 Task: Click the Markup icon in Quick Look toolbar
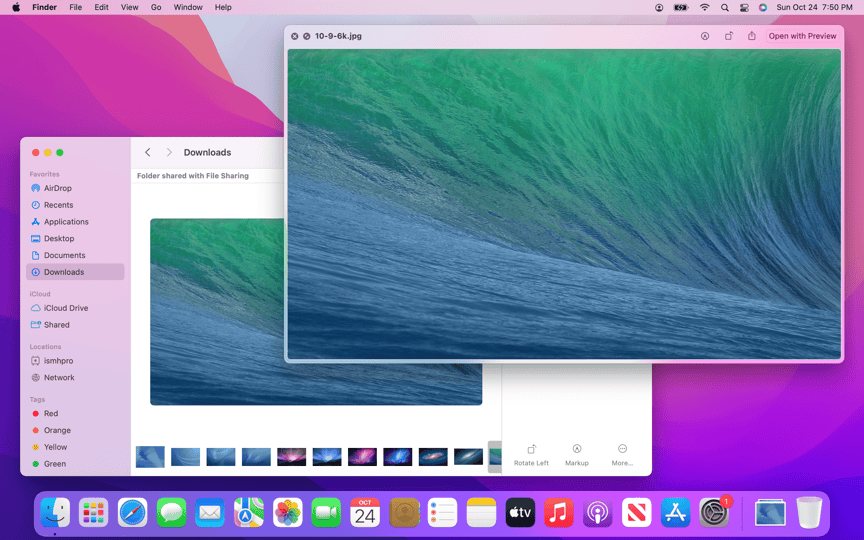[x=705, y=36]
